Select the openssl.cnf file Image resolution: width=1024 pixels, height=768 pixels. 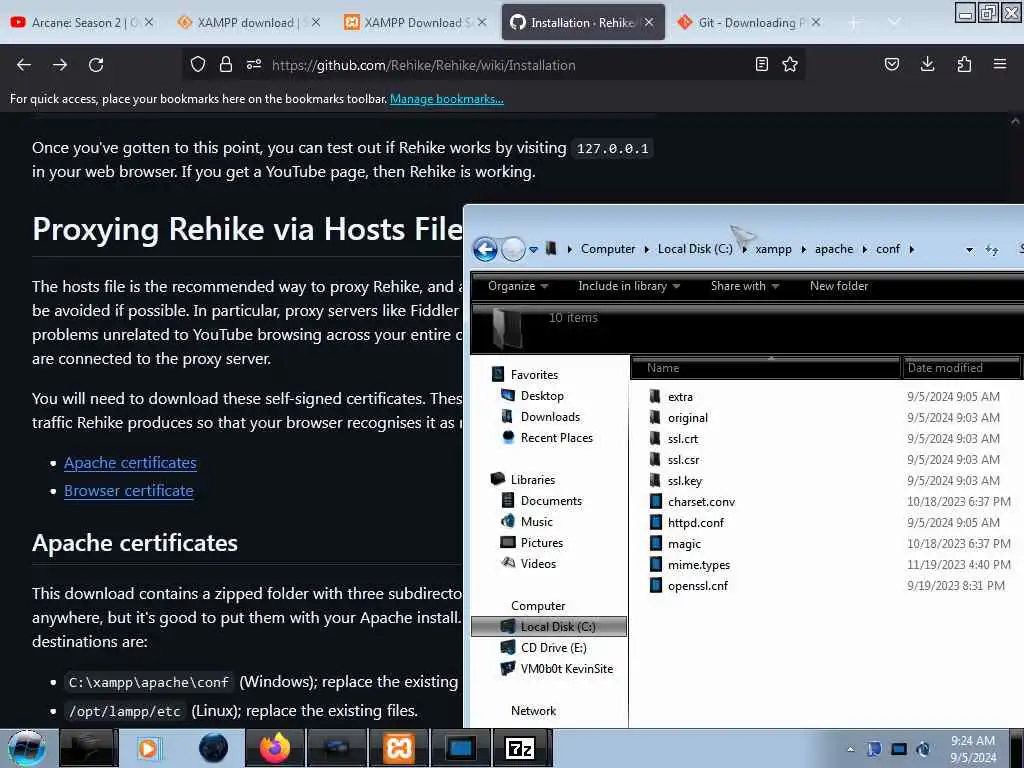697,586
